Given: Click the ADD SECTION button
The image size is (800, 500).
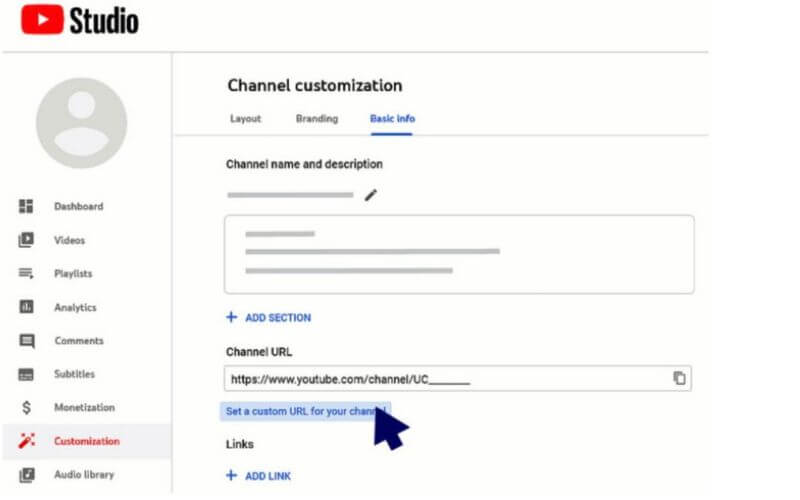Looking at the screenshot, I should [269, 318].
